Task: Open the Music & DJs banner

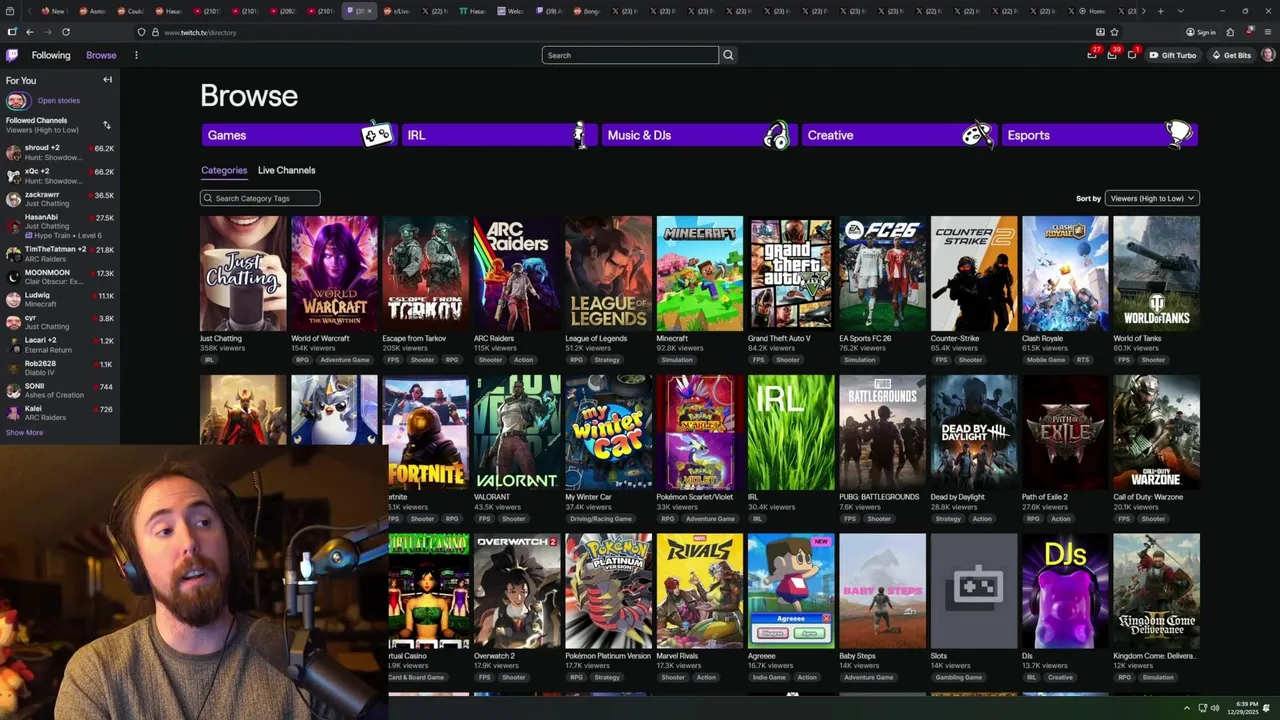Action: click(698, 135)
